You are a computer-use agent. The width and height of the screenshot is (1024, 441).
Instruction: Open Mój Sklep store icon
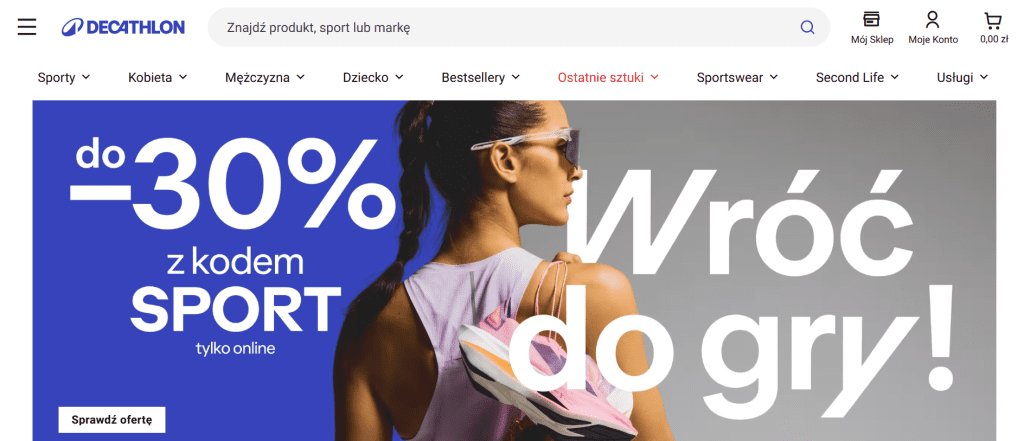point(871,20)
